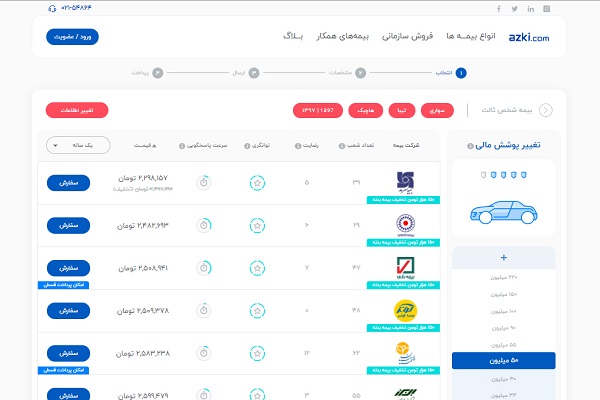This screenshot has width=600, height=400.
Task: Sort by the قیمت column header
Action: pyautogui.click(x=145, y=146)
